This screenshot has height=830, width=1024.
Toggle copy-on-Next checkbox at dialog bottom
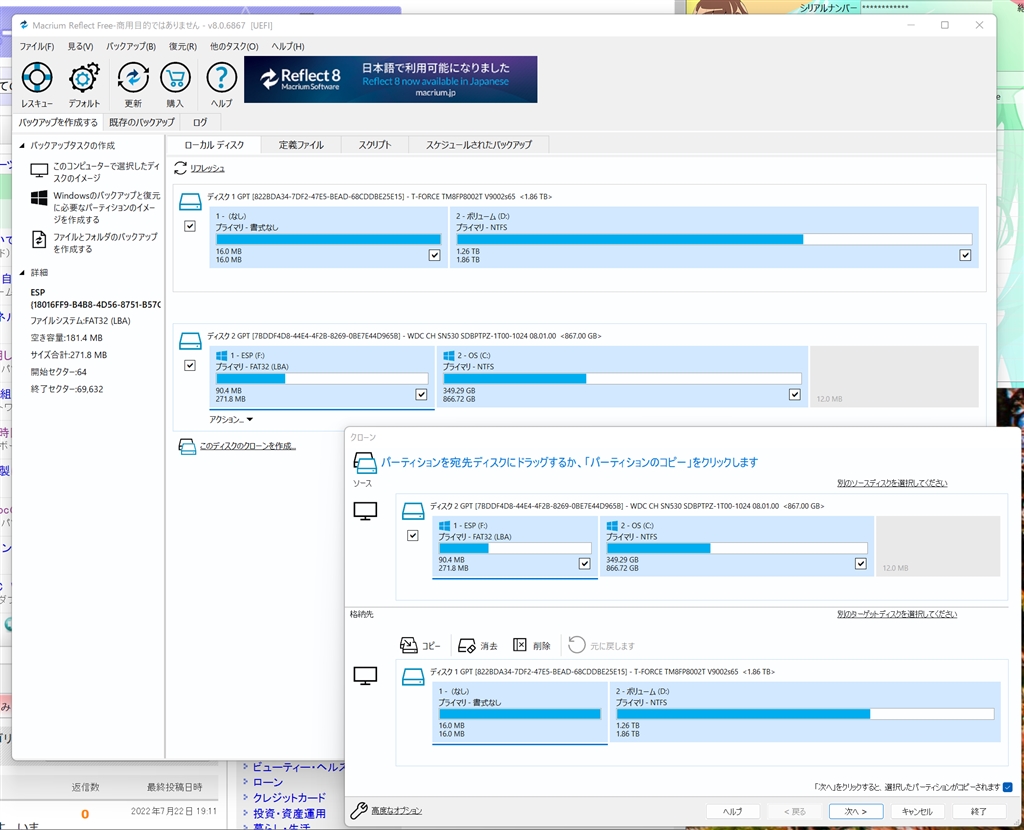point(1008,787)
